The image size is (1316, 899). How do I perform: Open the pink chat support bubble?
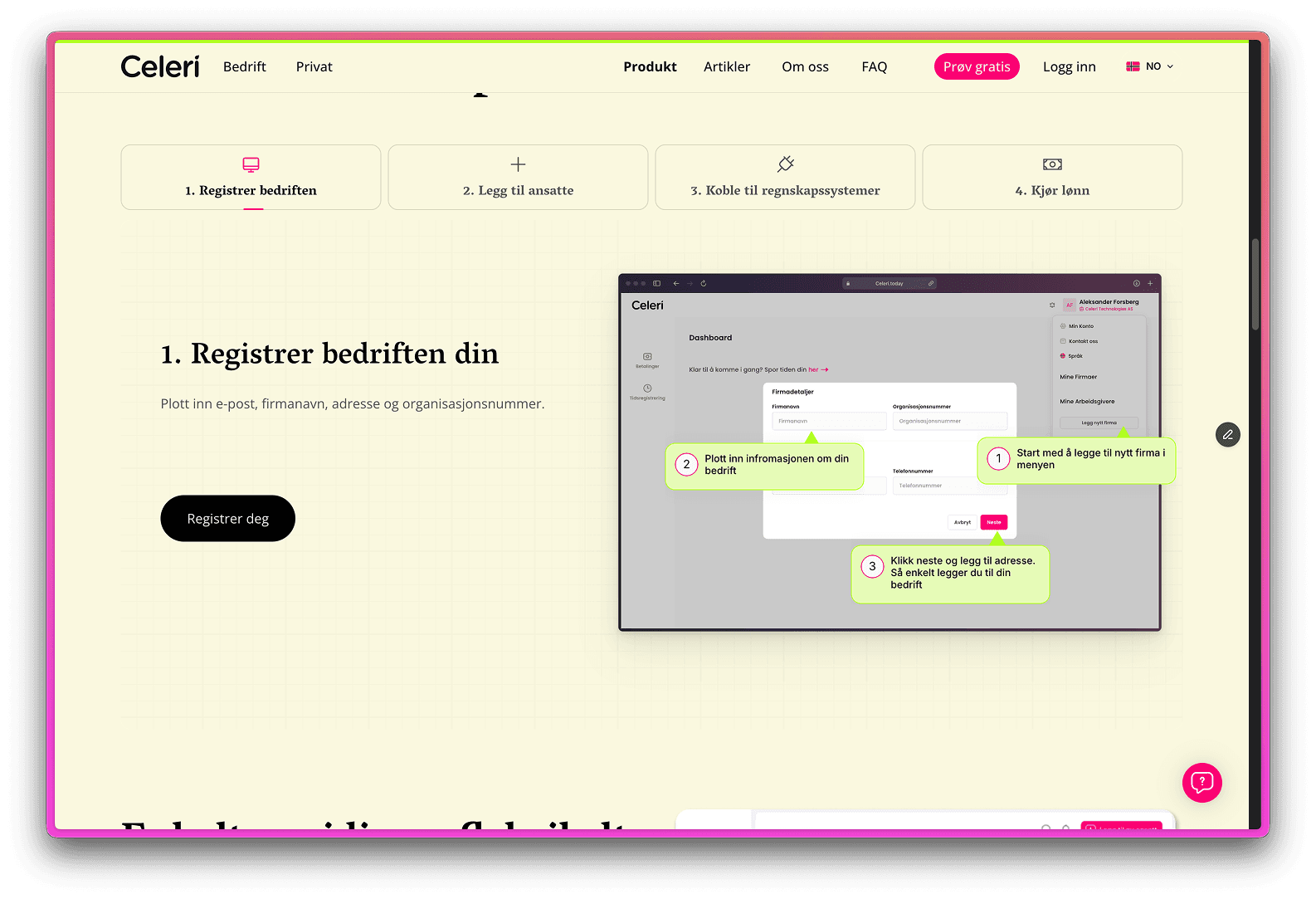click(x=1202, y=782)
